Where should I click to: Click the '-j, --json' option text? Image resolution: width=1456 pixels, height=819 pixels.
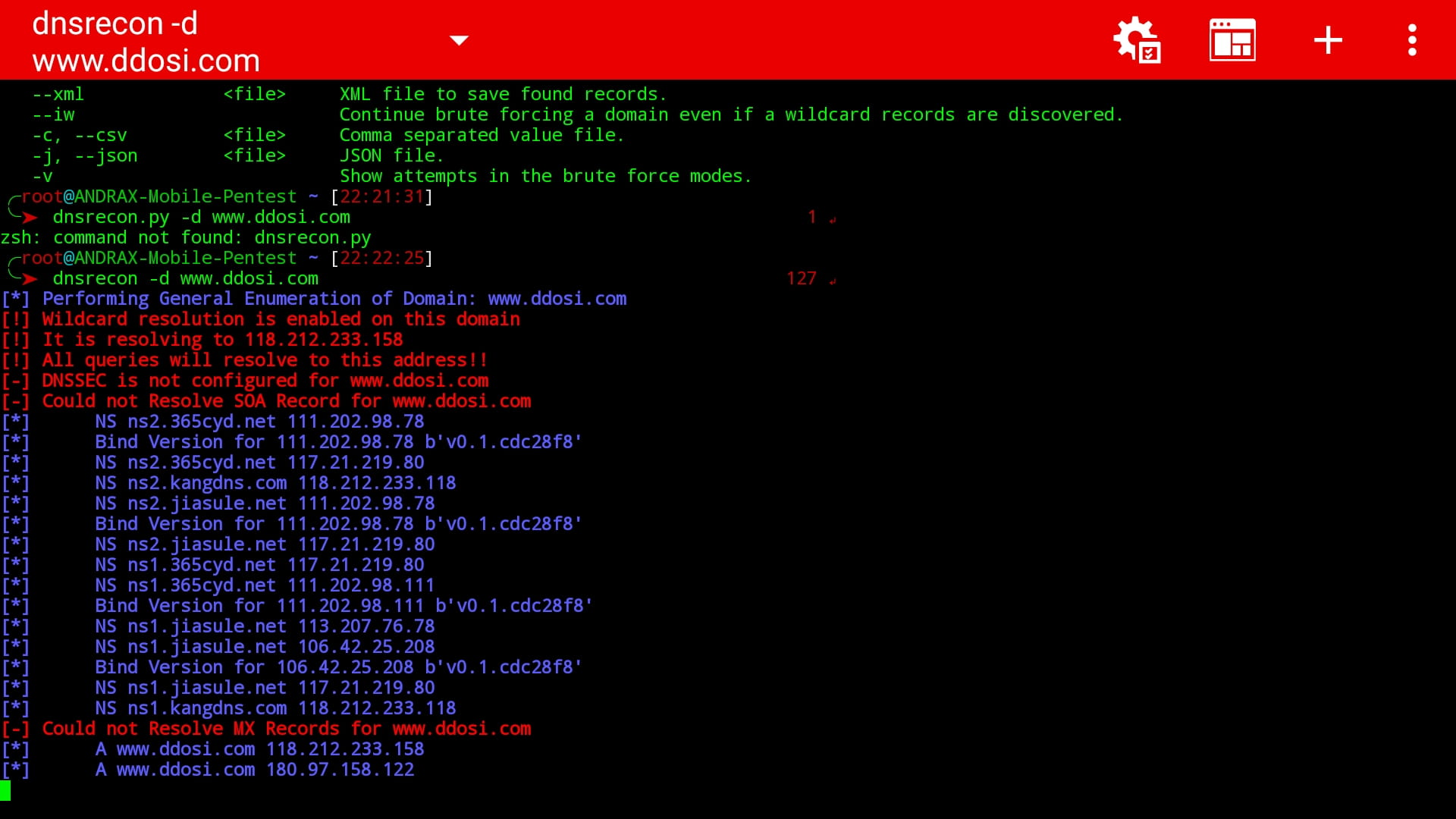pos(85,155)
